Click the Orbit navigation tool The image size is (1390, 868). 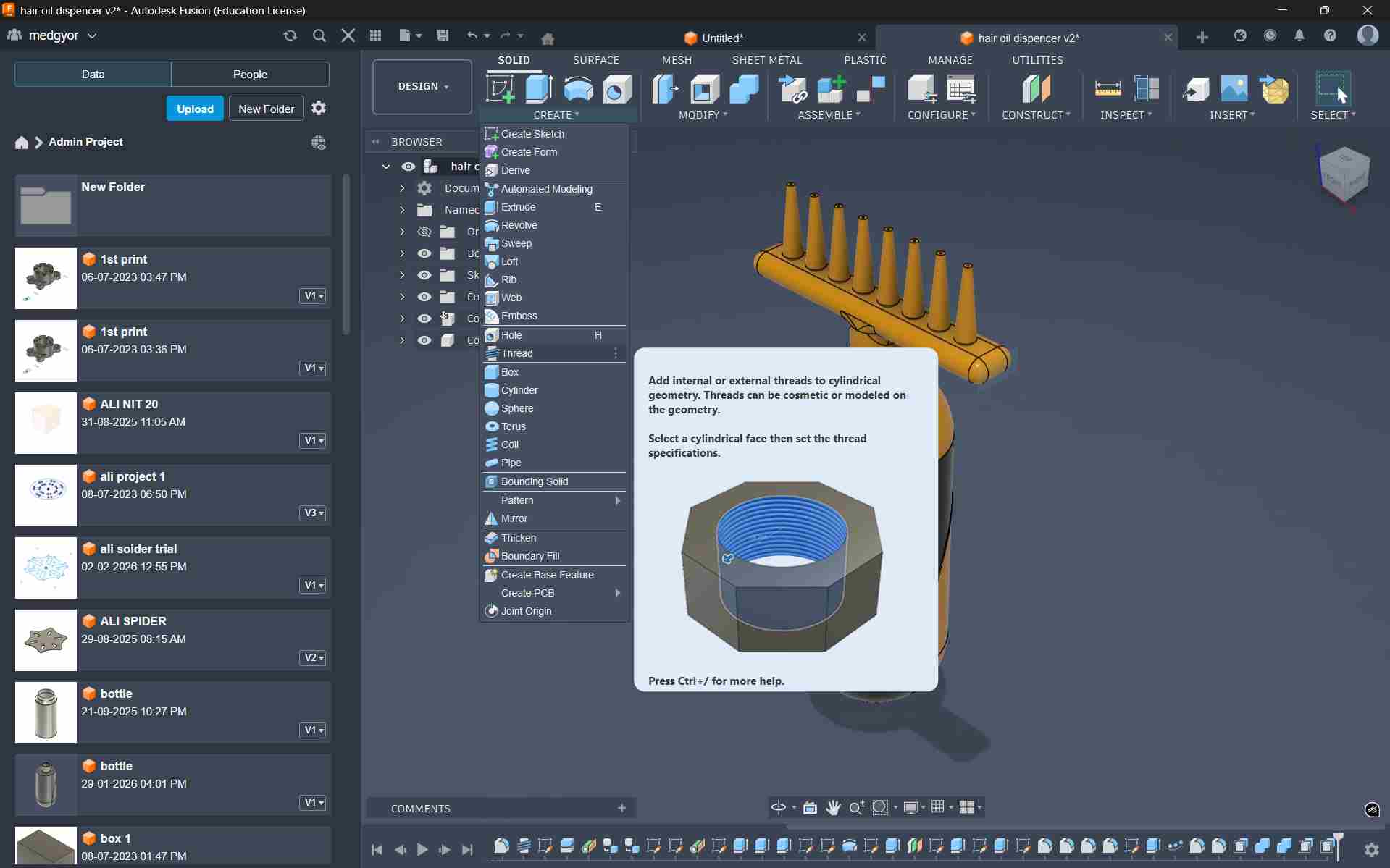pyautogui.click(x=779, y=808)
